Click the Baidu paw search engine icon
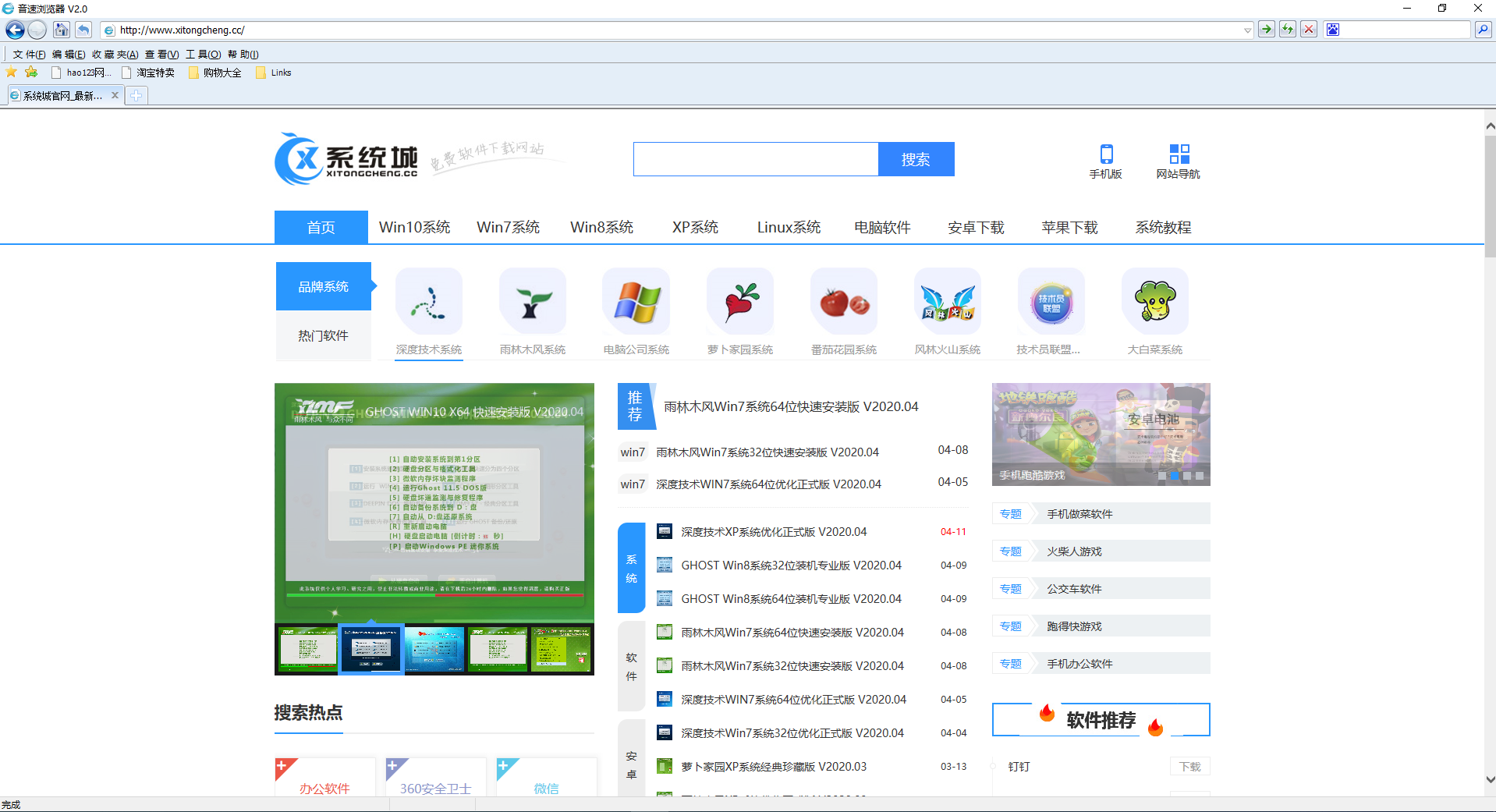This screenshot has height=812, width=1496. pyautogui.click(x=1333, y=30)
